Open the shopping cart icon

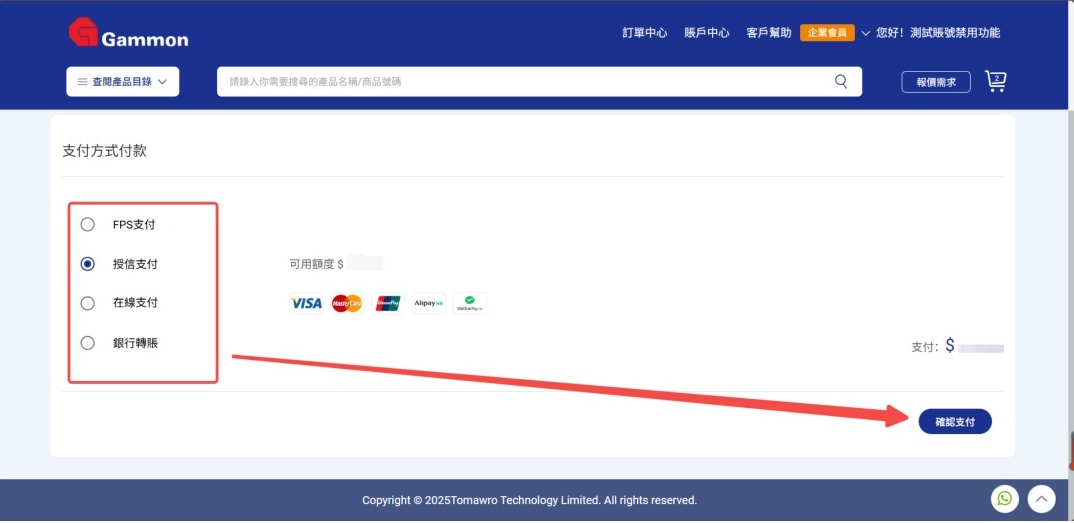tap(995, 81)
